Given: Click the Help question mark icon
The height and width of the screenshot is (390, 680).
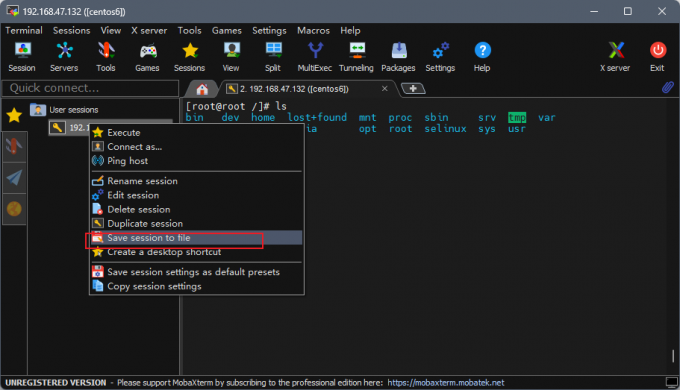Looking at the screenshot, I should [482, 57].
